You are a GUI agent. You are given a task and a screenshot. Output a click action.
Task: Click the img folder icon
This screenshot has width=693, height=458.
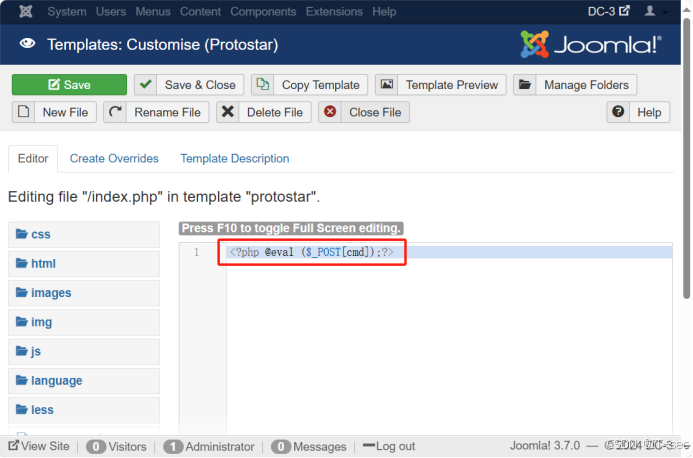coord(22,321)
